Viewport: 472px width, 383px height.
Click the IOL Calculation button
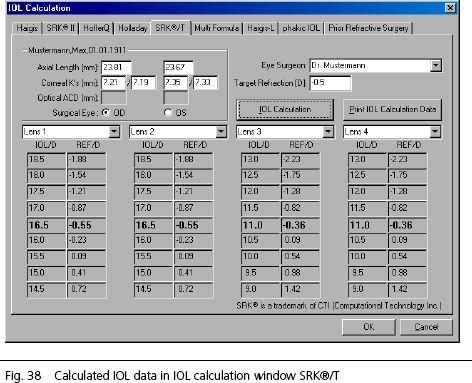(285, 109)
